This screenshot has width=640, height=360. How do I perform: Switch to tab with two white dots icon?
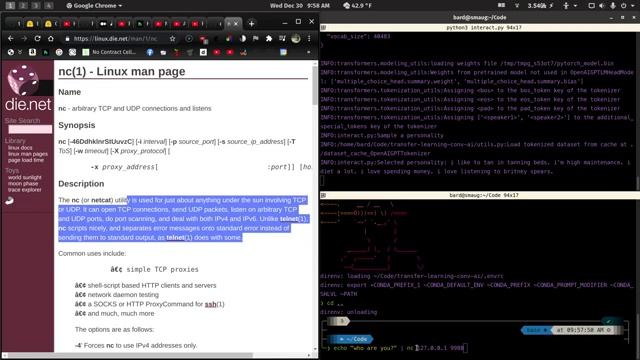tap(103, 24)
